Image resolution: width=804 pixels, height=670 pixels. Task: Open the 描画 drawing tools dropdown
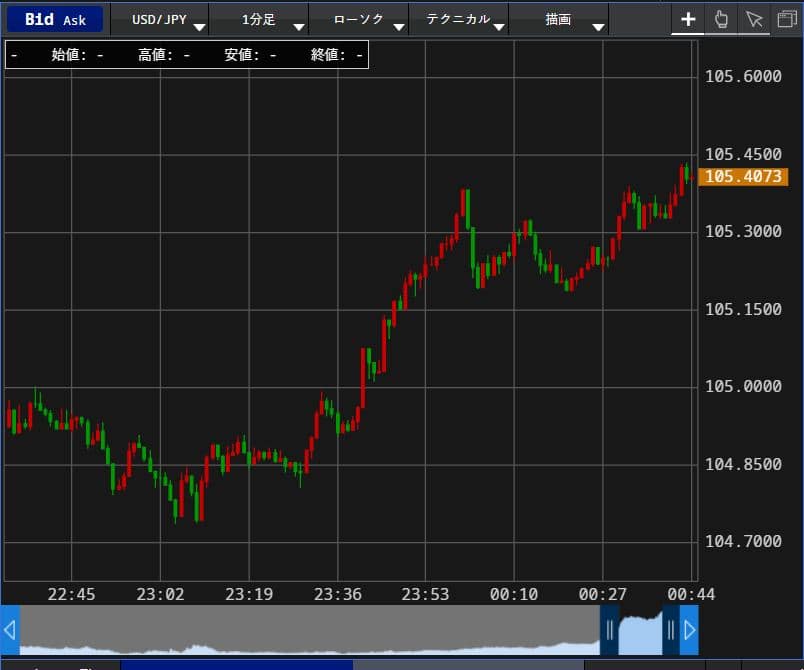point(558,19)
